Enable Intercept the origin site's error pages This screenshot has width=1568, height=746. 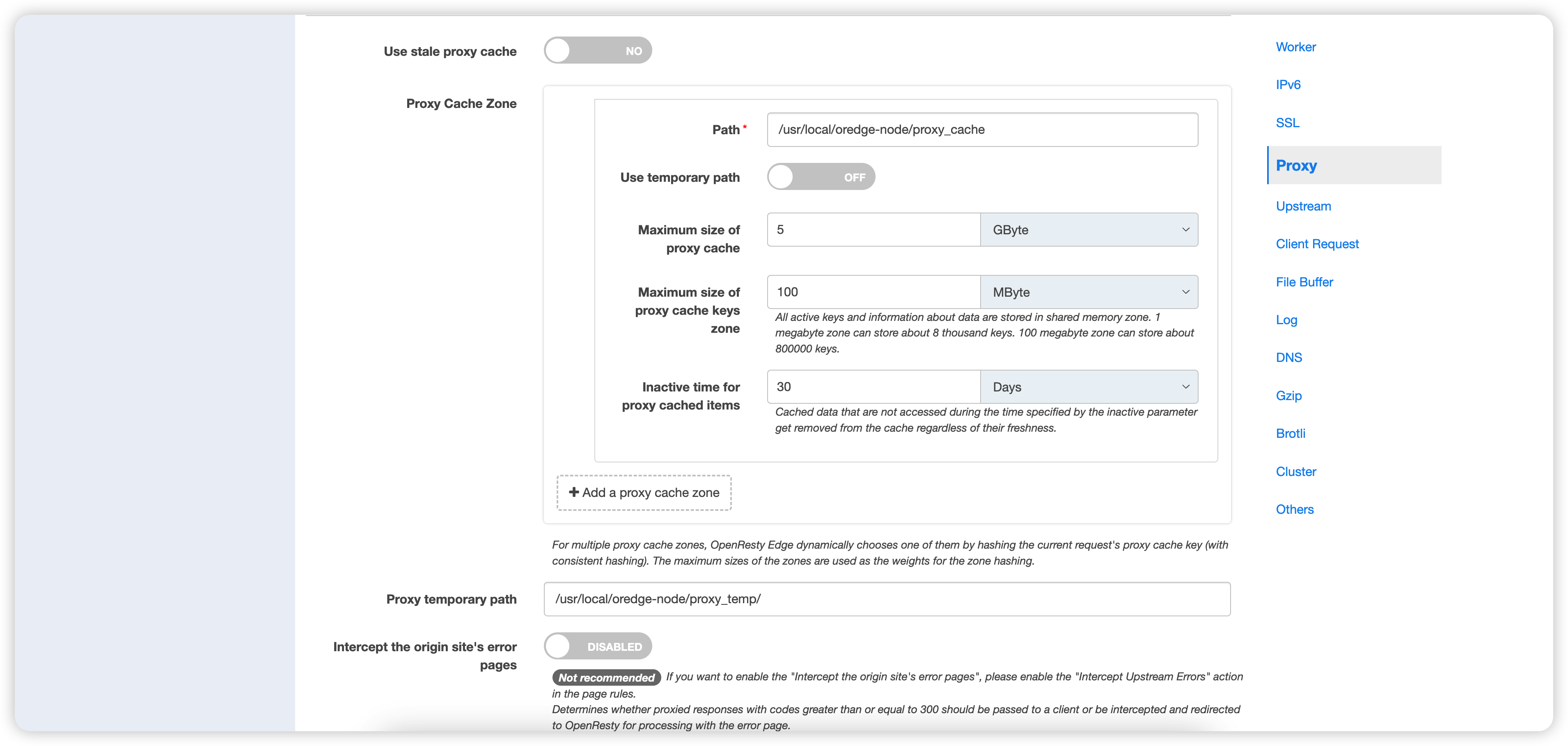(x=598, y=646)
